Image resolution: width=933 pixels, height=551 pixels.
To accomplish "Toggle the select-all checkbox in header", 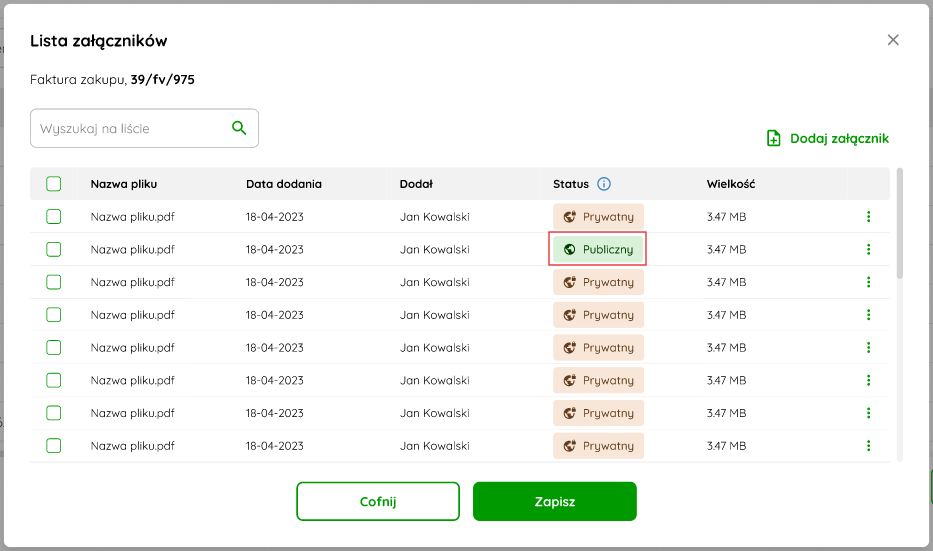I will click(54, 184).
